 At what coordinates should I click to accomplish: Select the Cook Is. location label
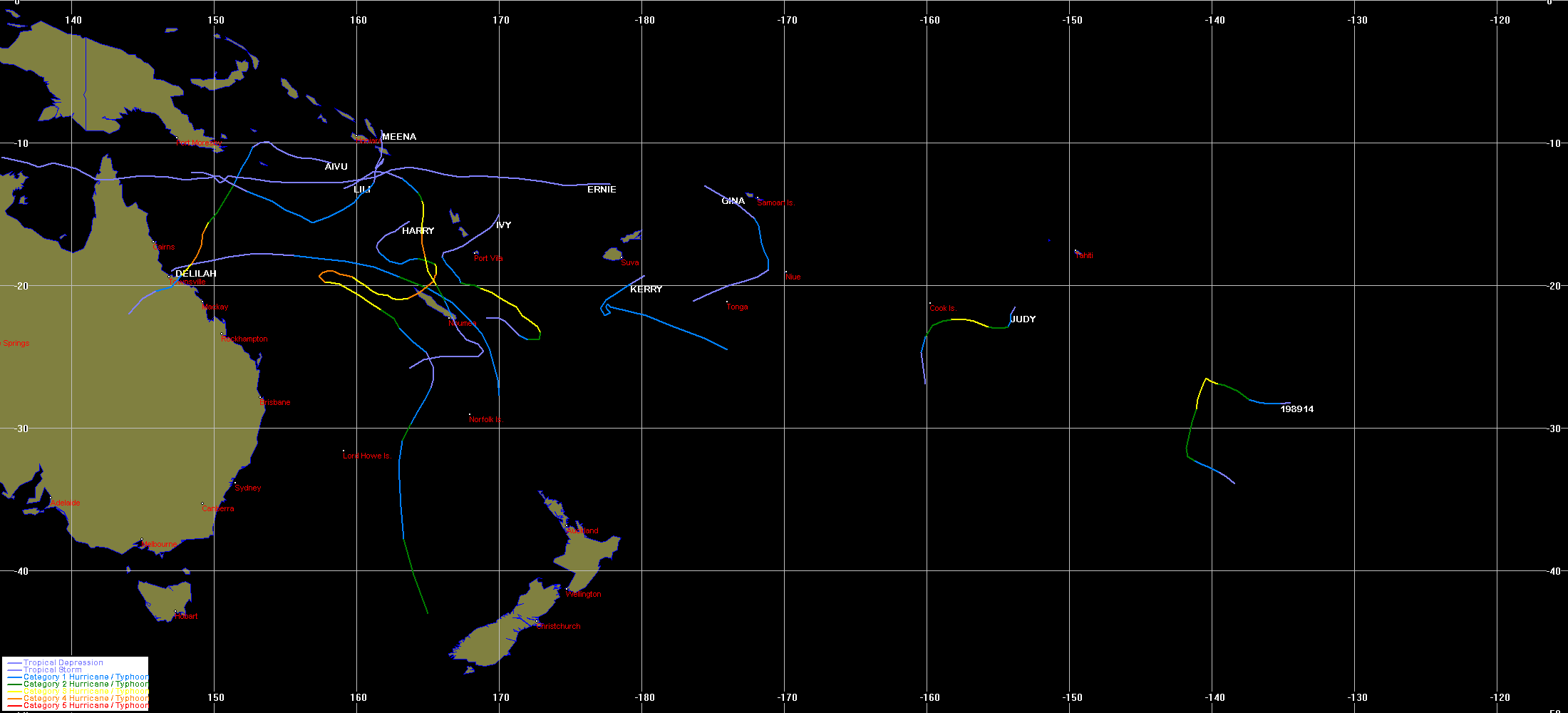click(942, 309)
